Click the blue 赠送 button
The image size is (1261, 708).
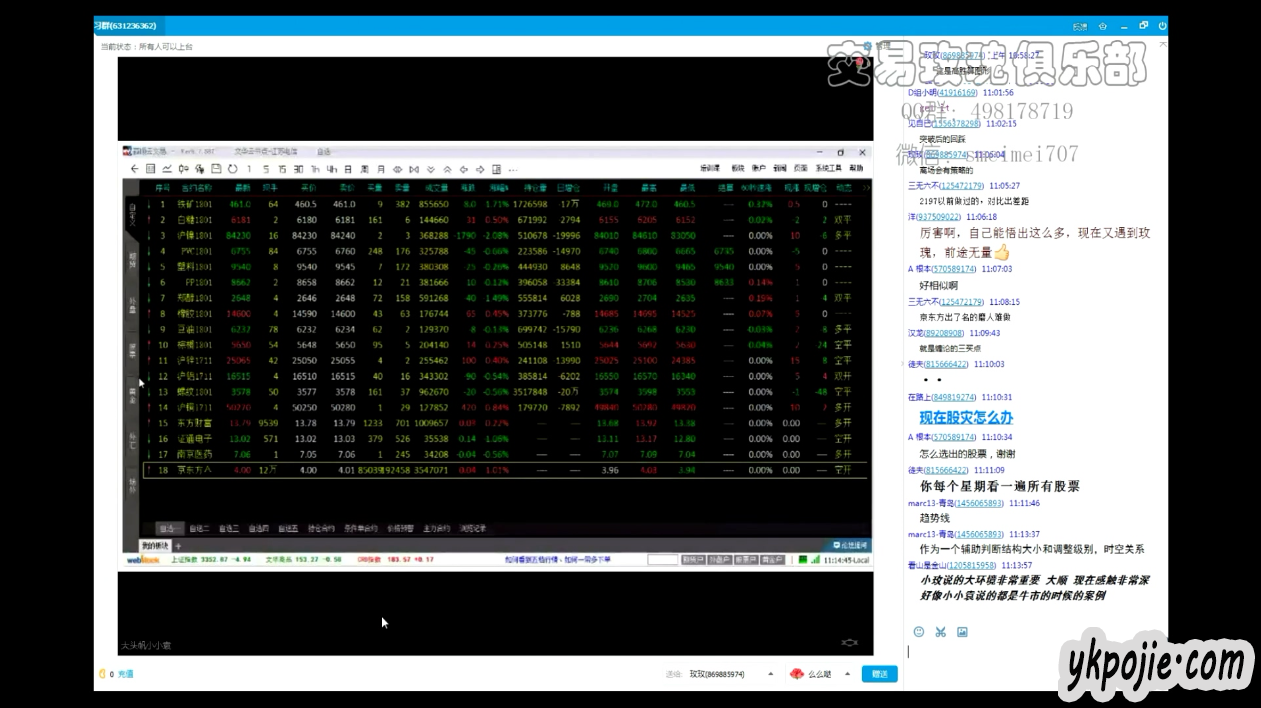point(879,674)
